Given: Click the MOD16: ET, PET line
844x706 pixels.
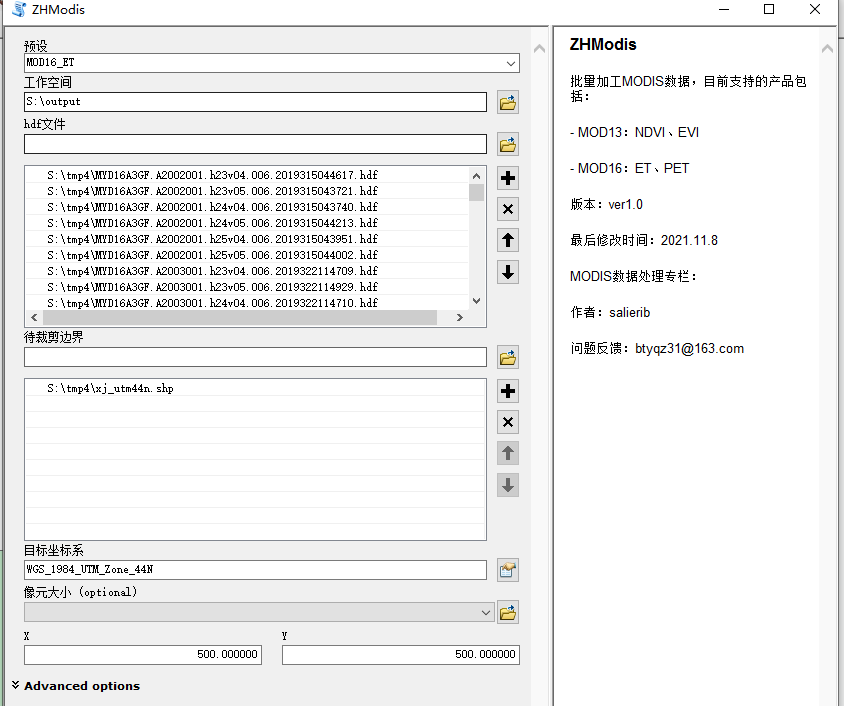Looking at the screenshot, I should coord(629,168).
